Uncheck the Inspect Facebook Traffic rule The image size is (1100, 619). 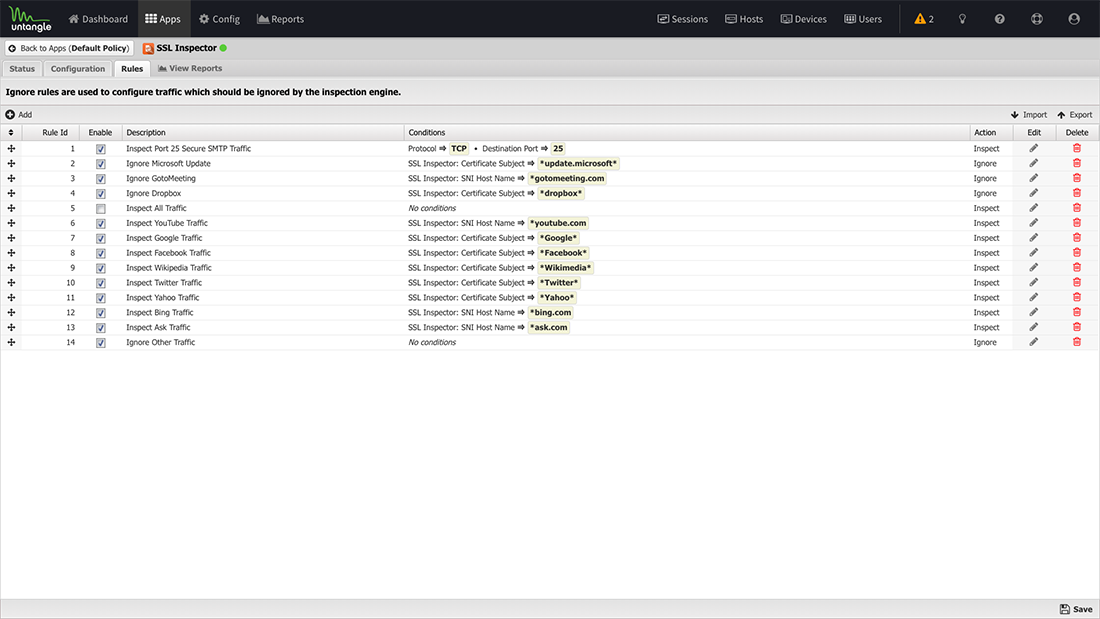101,253
